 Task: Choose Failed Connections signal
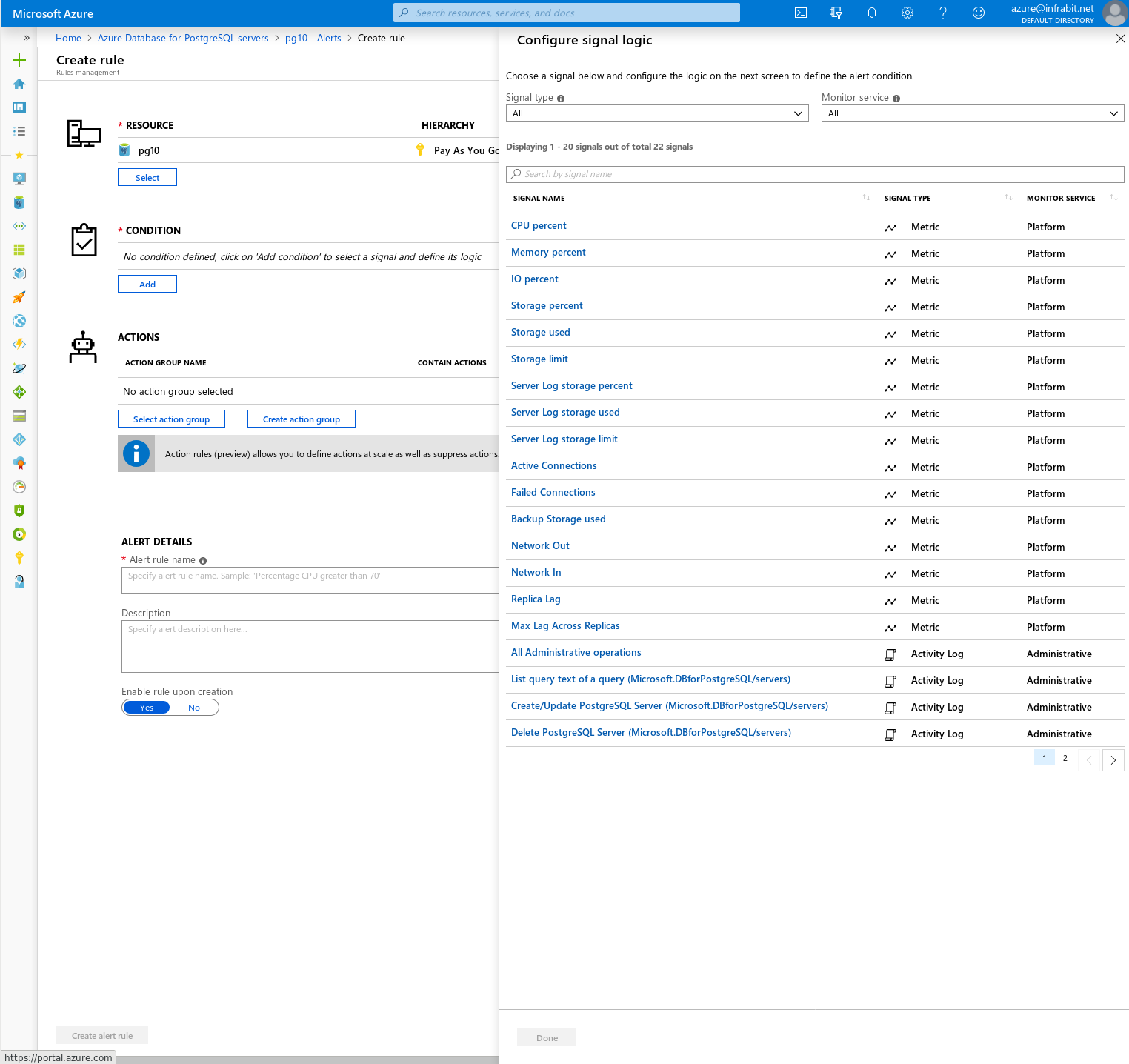coord(553,493)
